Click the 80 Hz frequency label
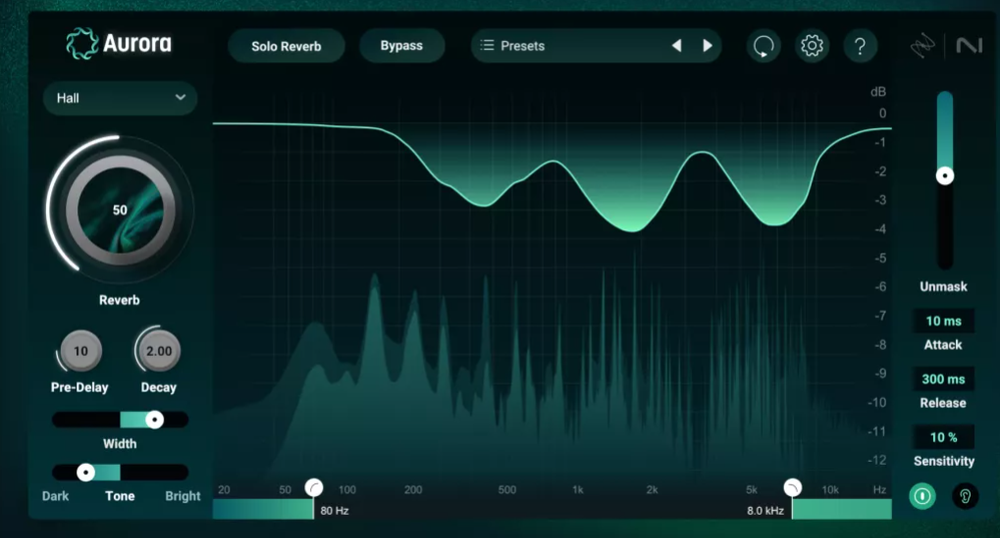The width and height of the screenshot is (1000, 538). (x=334, y=511)
